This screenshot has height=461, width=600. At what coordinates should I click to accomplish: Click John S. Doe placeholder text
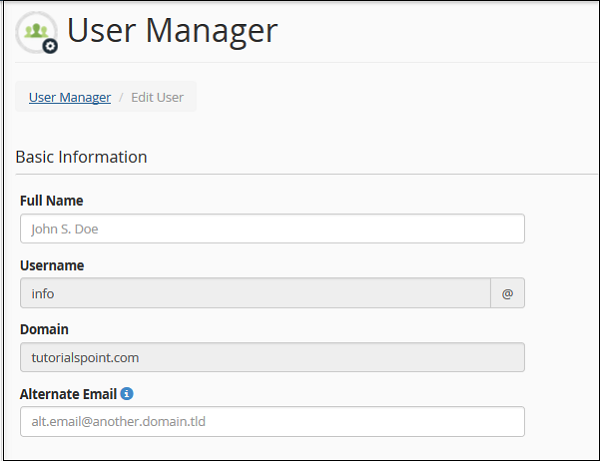pos(64,229)
